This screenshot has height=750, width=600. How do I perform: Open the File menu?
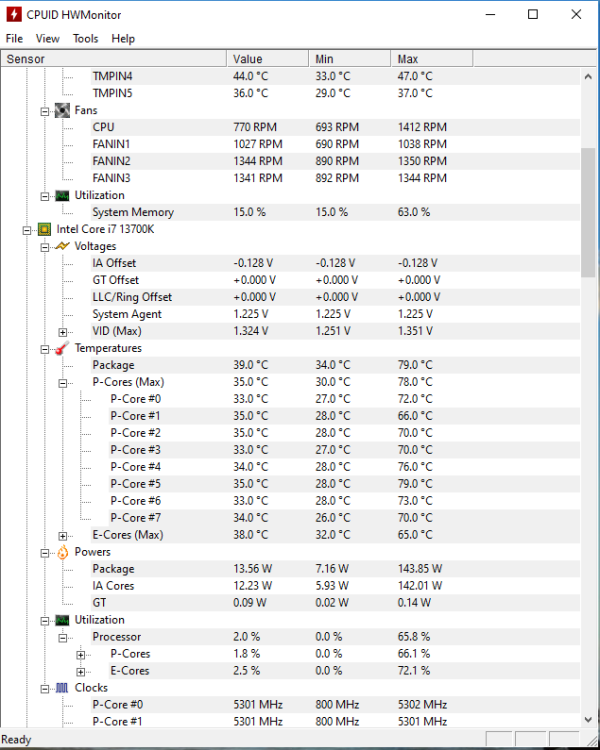click(14, 39)
